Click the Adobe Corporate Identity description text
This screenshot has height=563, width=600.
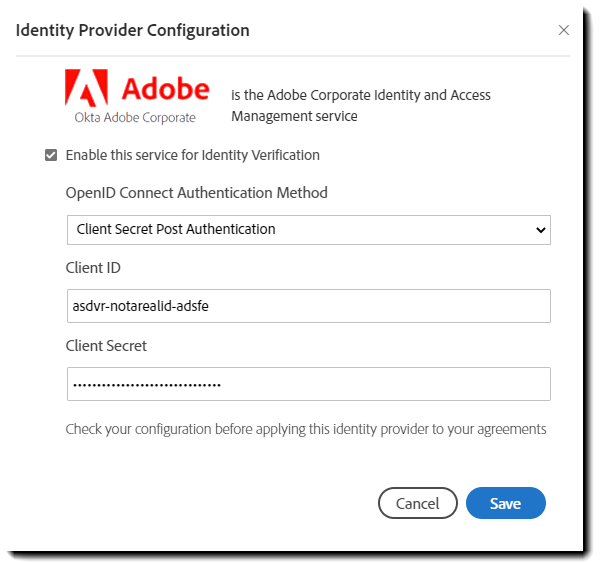point(360,105)
